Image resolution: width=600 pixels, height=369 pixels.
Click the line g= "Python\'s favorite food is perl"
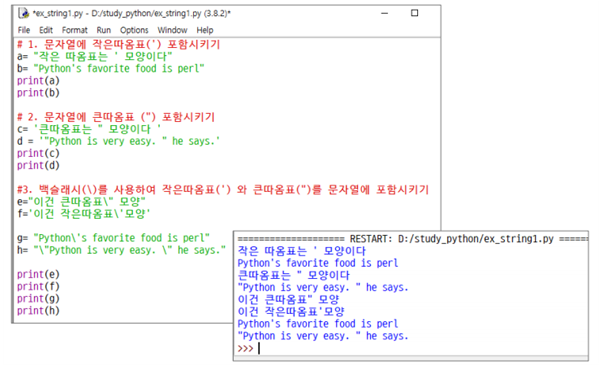pyautogui.click(x=113, y=238)
